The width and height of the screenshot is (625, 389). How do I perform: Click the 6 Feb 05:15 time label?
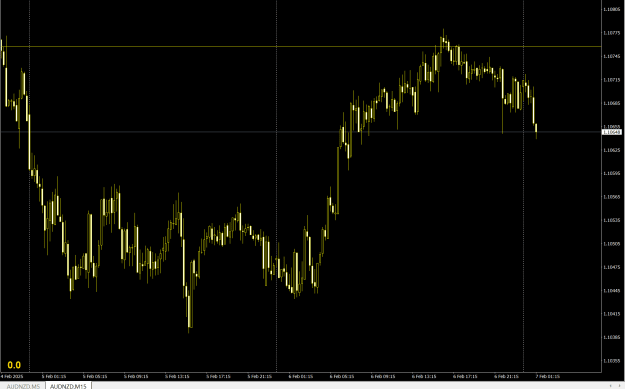click(342, 376)
